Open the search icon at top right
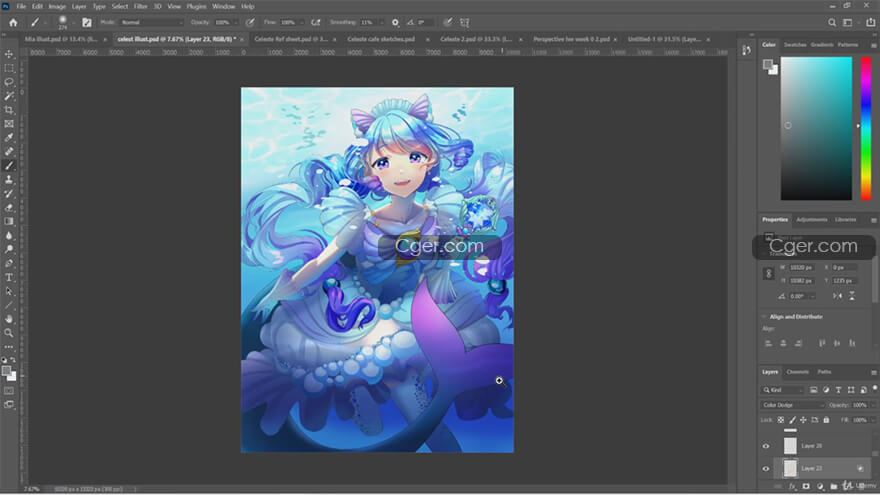This screenshot has height=495, width=880. [x=832, y=22]
